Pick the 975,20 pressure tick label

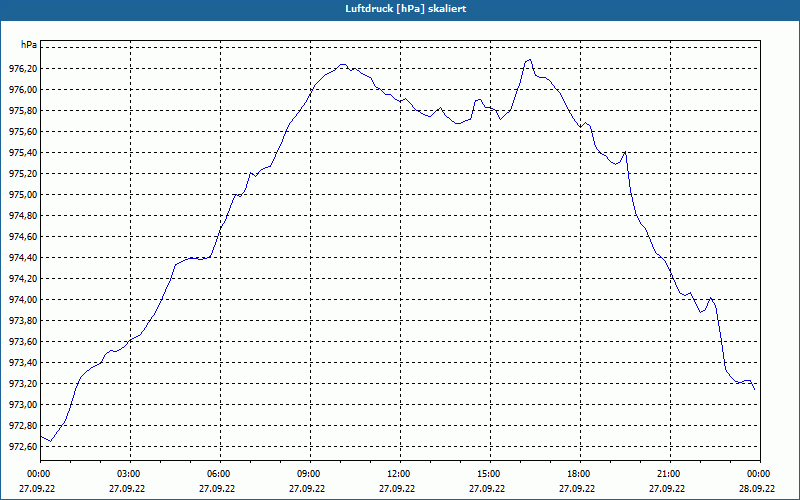point(23,174)
